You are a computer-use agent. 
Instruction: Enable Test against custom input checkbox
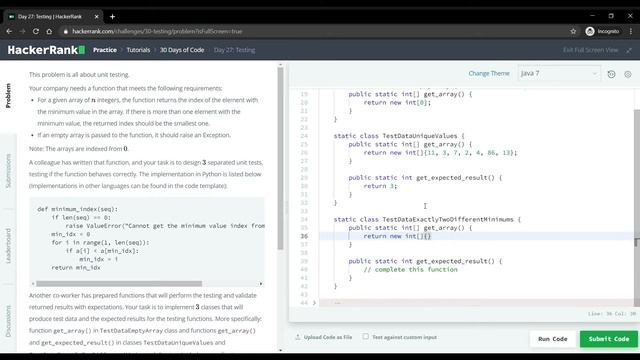(x=366, y=337)
